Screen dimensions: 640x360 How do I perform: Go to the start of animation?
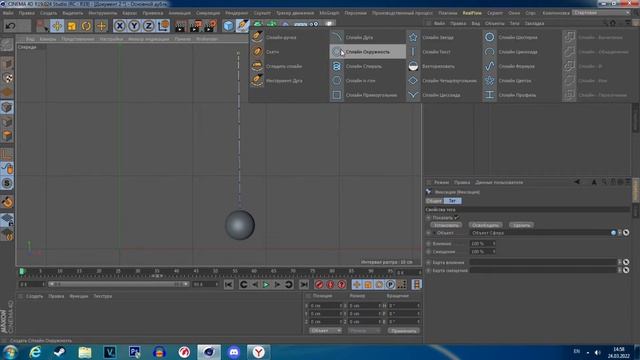(229, 284)
